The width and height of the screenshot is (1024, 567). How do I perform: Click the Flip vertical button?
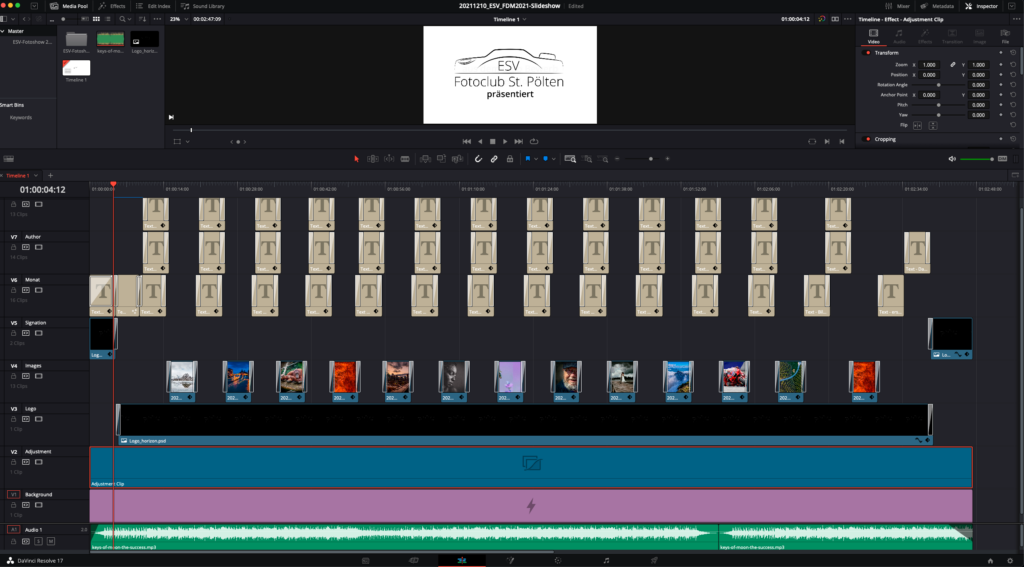click(933, 125)
